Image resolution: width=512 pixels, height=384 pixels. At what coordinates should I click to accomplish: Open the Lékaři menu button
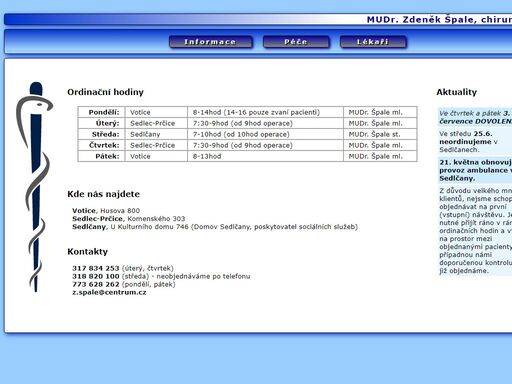click(x=373, y=42)
